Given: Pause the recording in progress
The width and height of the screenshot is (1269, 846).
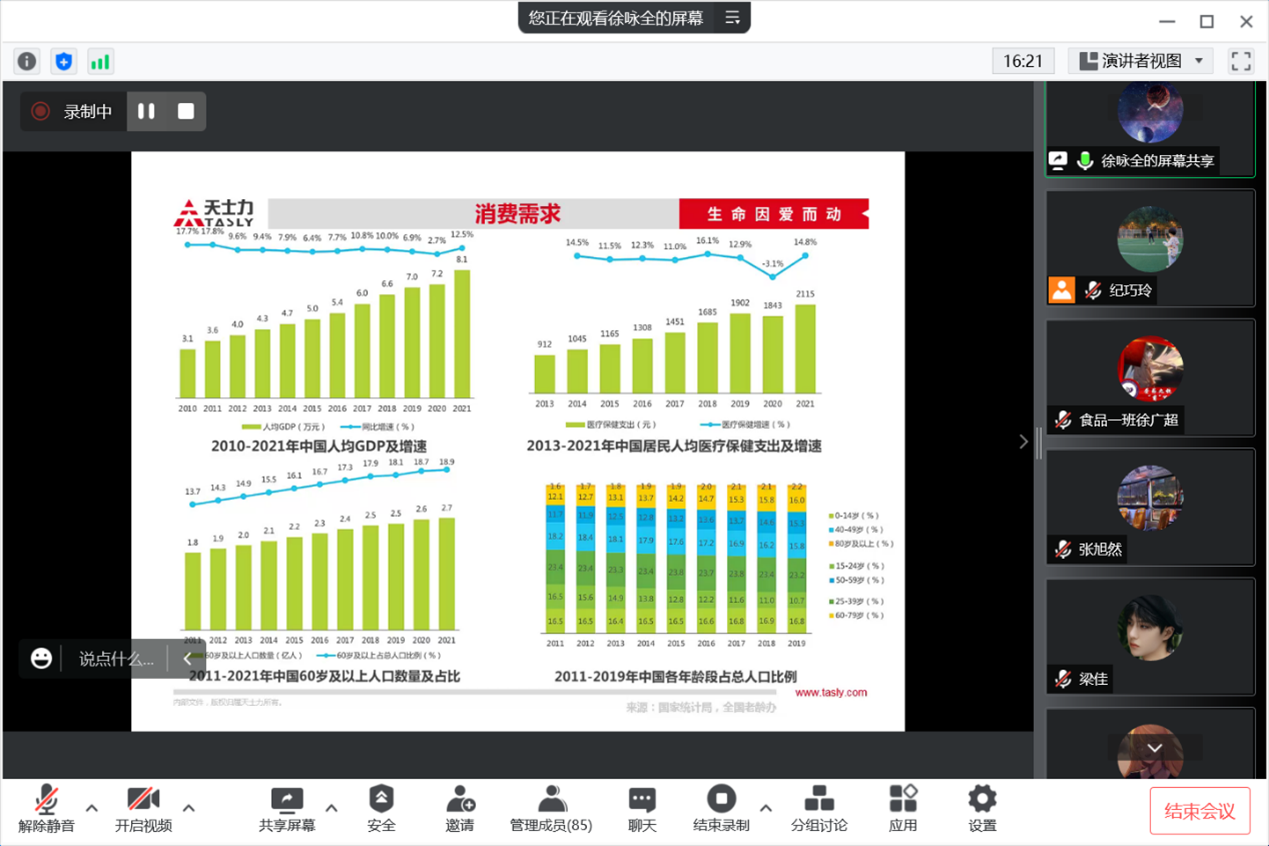Looking at the screenshot, I should click(146, 112).
